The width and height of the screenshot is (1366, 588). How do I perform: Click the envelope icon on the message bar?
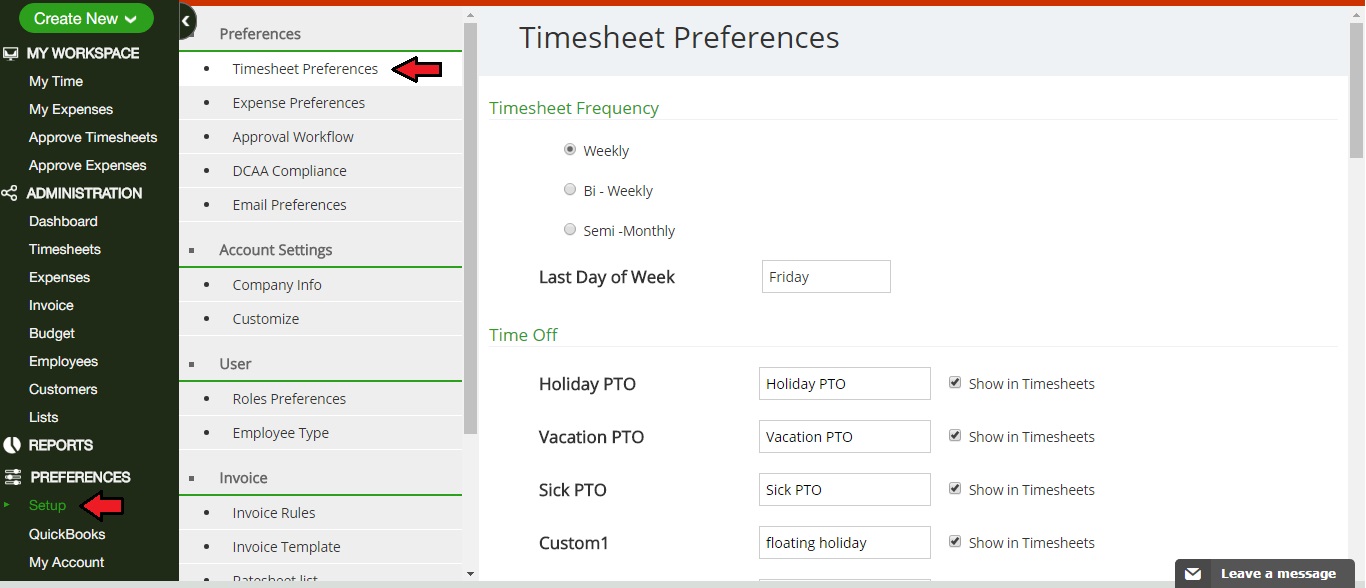(x=1192, y=574)
